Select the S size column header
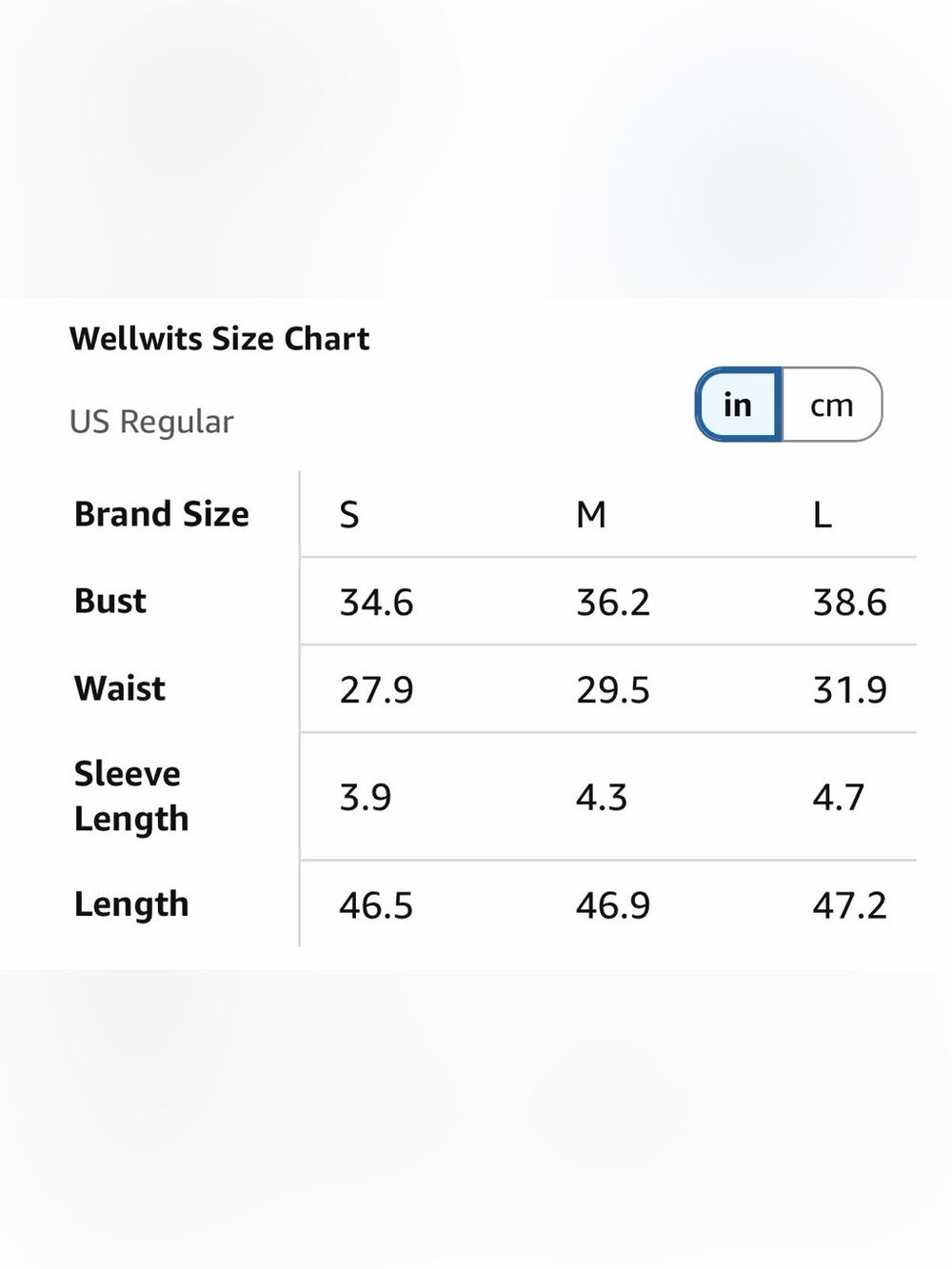 click(349, 515)
